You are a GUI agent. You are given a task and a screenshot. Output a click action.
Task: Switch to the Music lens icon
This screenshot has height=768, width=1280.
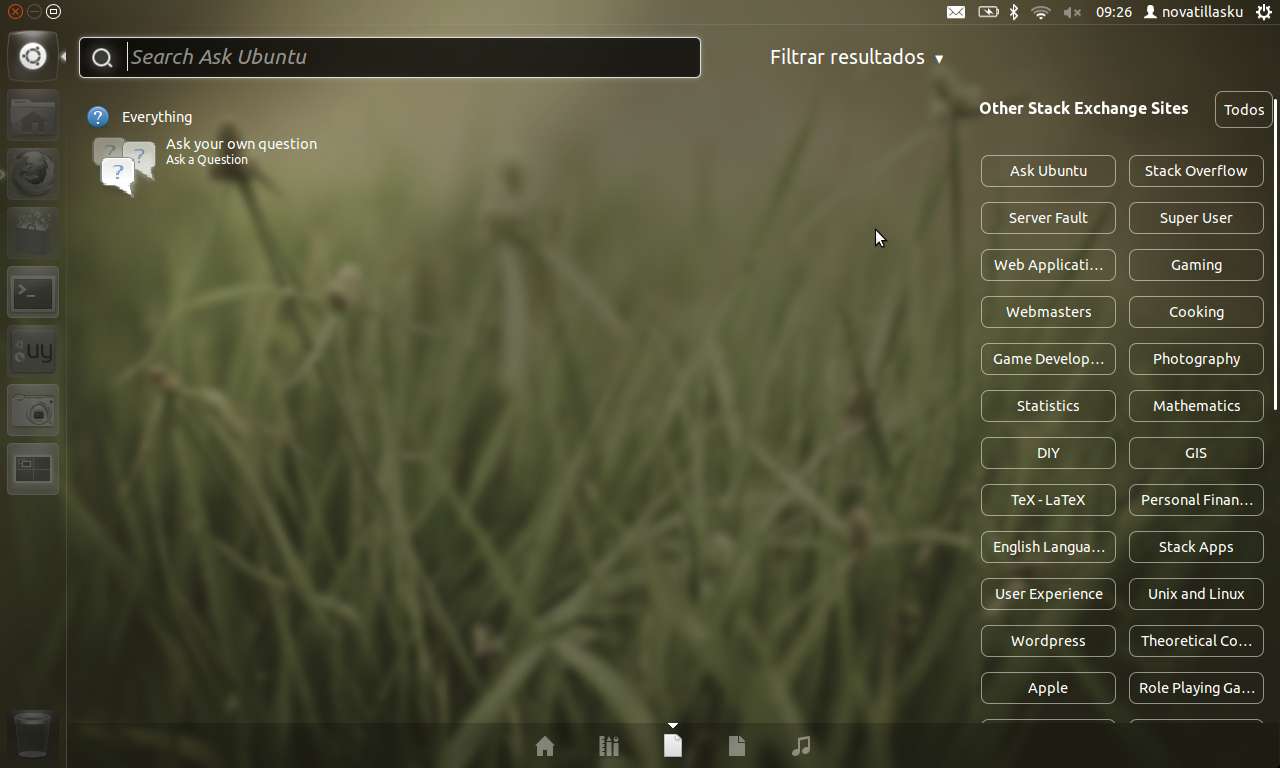pyautogui.click(x=801, y=746)
